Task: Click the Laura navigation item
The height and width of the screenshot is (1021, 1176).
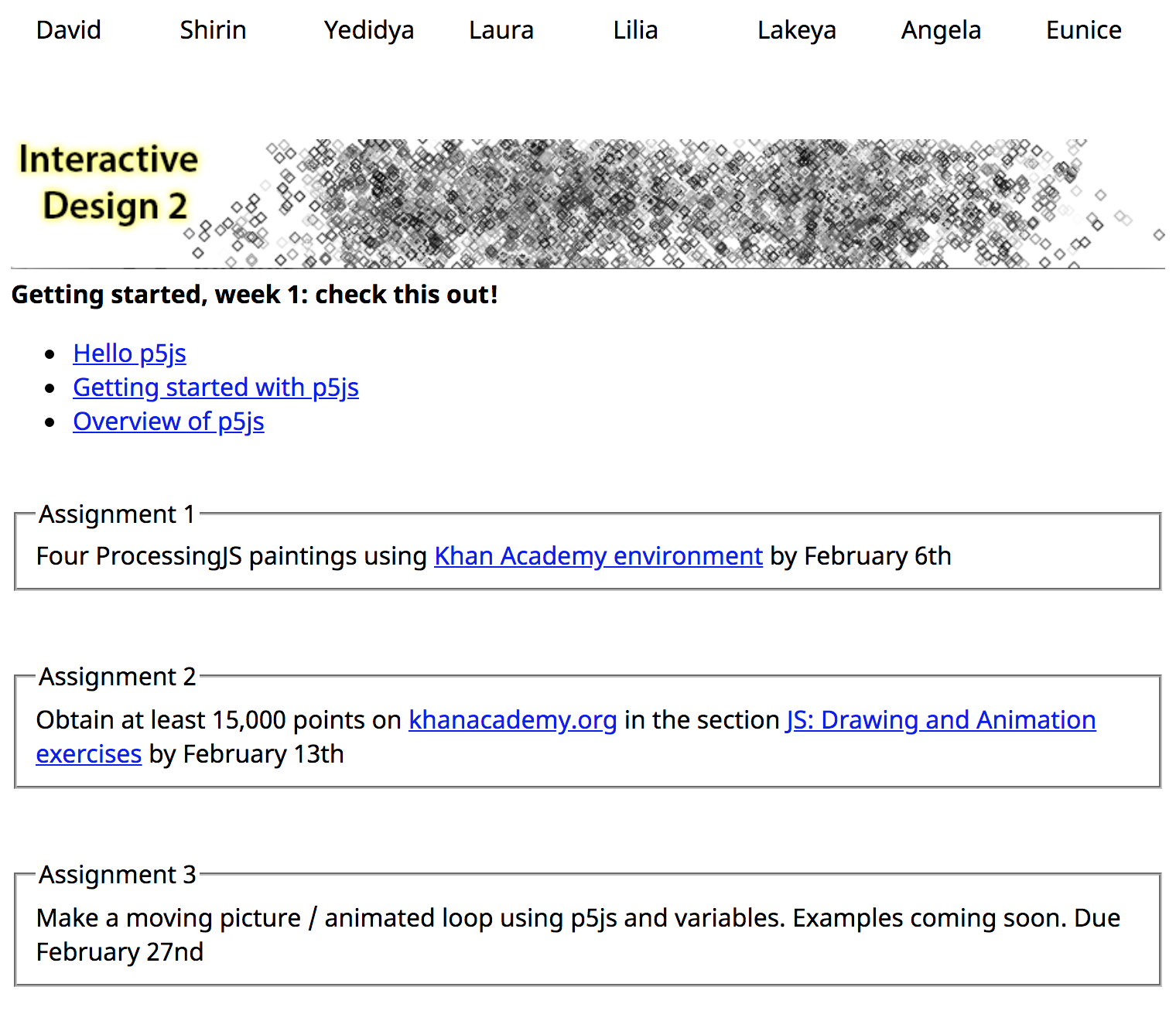Action: [x=501, y=30]
